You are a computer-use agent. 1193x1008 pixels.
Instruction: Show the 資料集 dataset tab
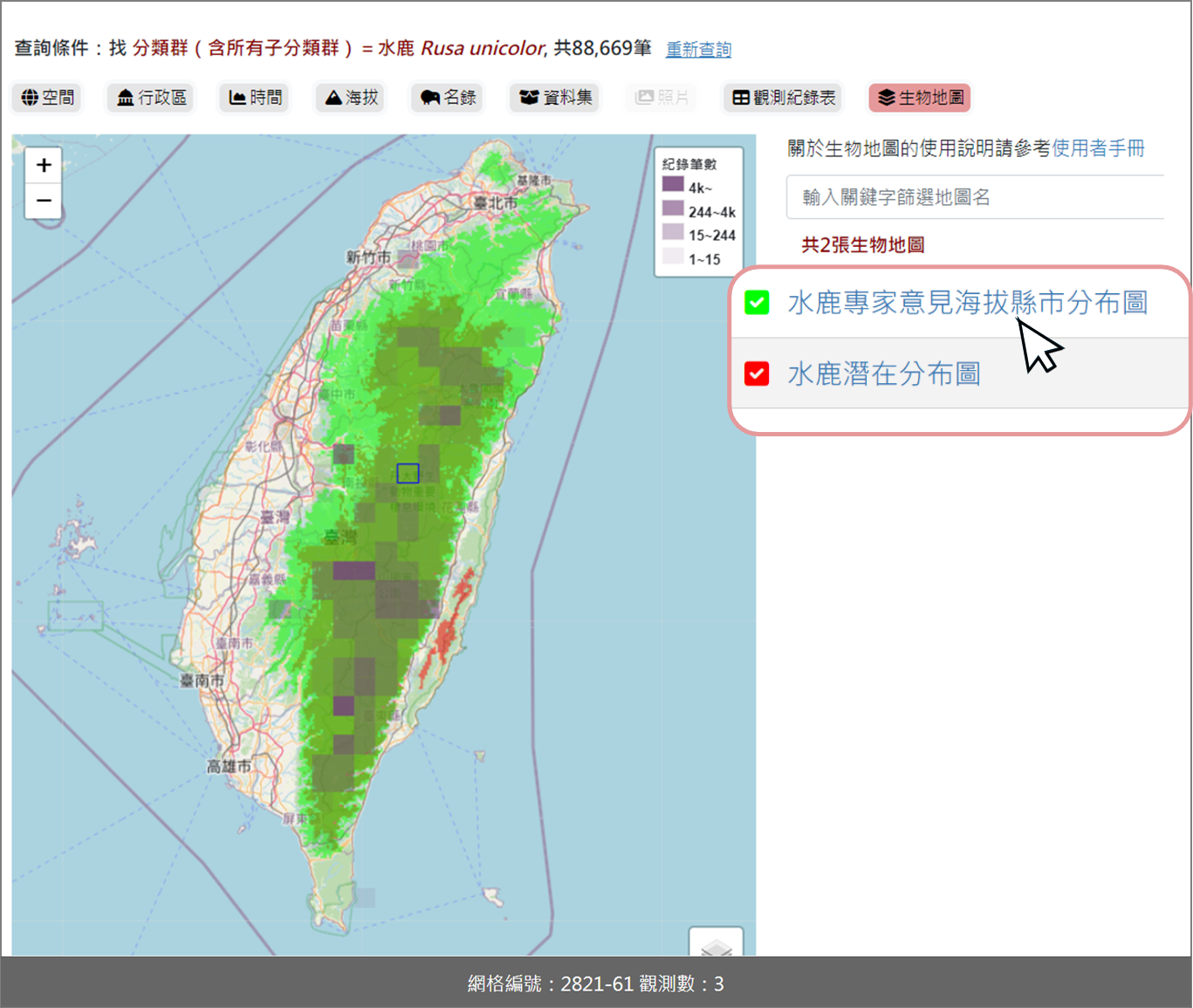pyautogui.click(x=556, y=98)
